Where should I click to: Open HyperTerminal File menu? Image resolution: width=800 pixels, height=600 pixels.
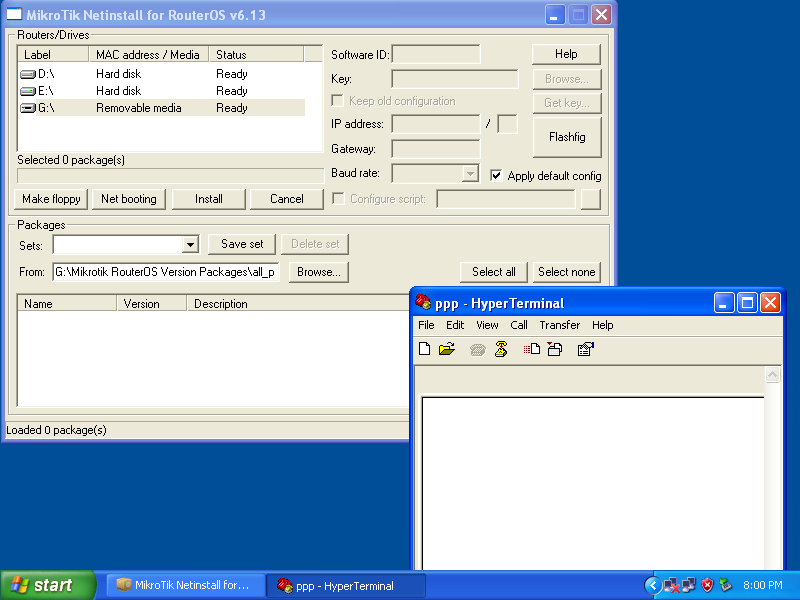tap(426, 325)
